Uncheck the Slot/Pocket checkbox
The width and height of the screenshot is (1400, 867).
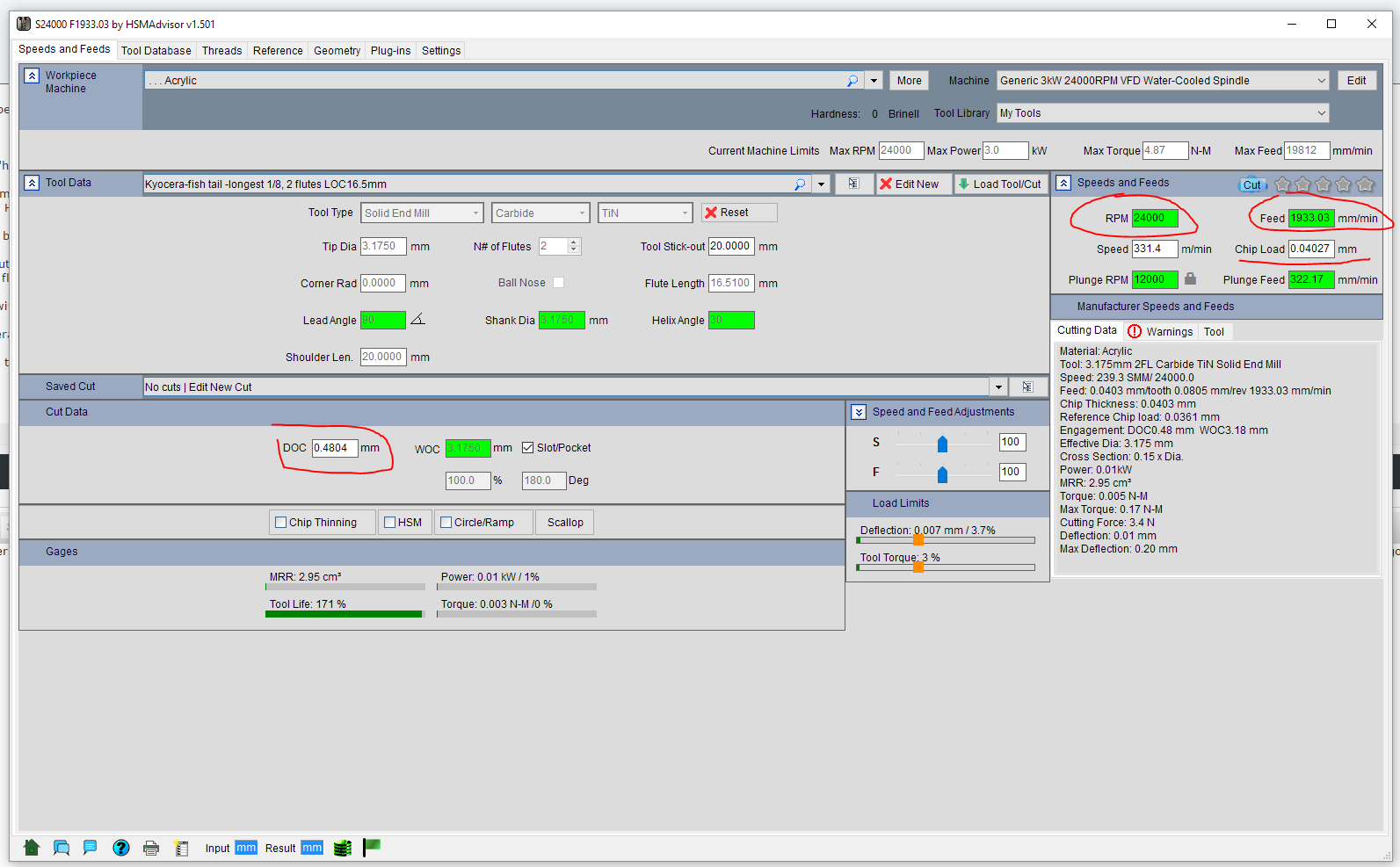528,448
